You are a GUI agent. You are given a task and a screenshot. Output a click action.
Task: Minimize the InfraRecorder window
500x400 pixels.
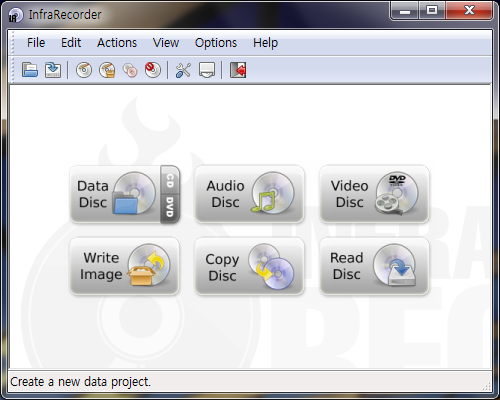(x=405, y=11)
